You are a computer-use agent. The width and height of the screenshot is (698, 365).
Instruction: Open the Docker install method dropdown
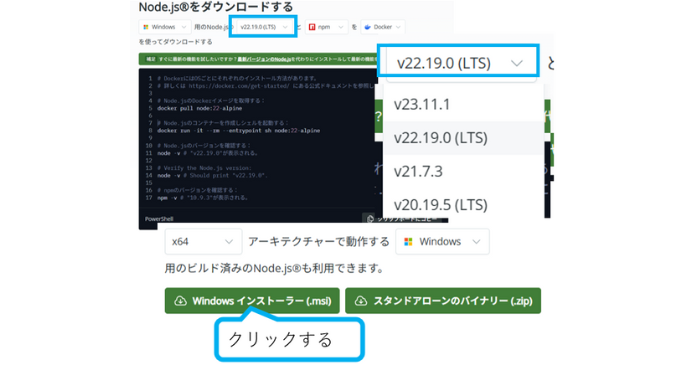383,27
